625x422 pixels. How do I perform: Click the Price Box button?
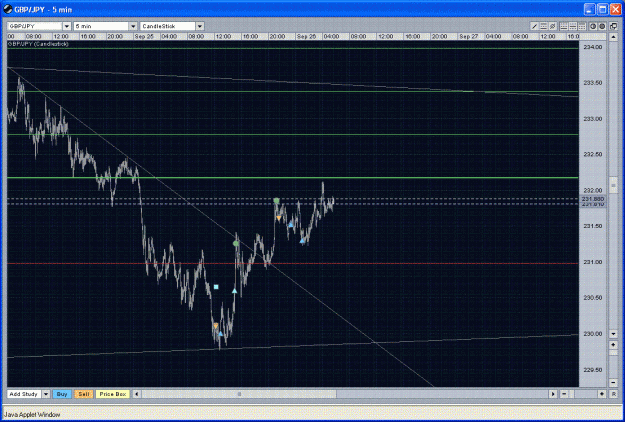[113, 394]
